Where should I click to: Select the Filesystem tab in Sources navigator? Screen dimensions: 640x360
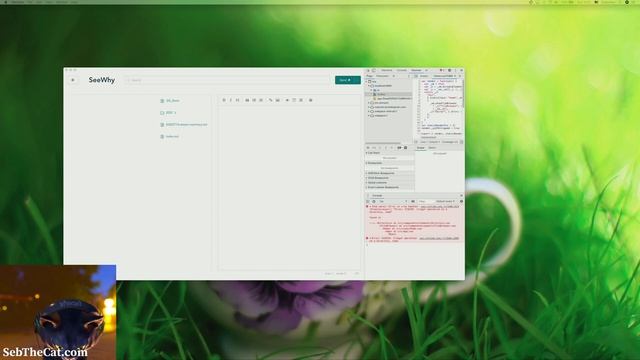coord(382,76)
